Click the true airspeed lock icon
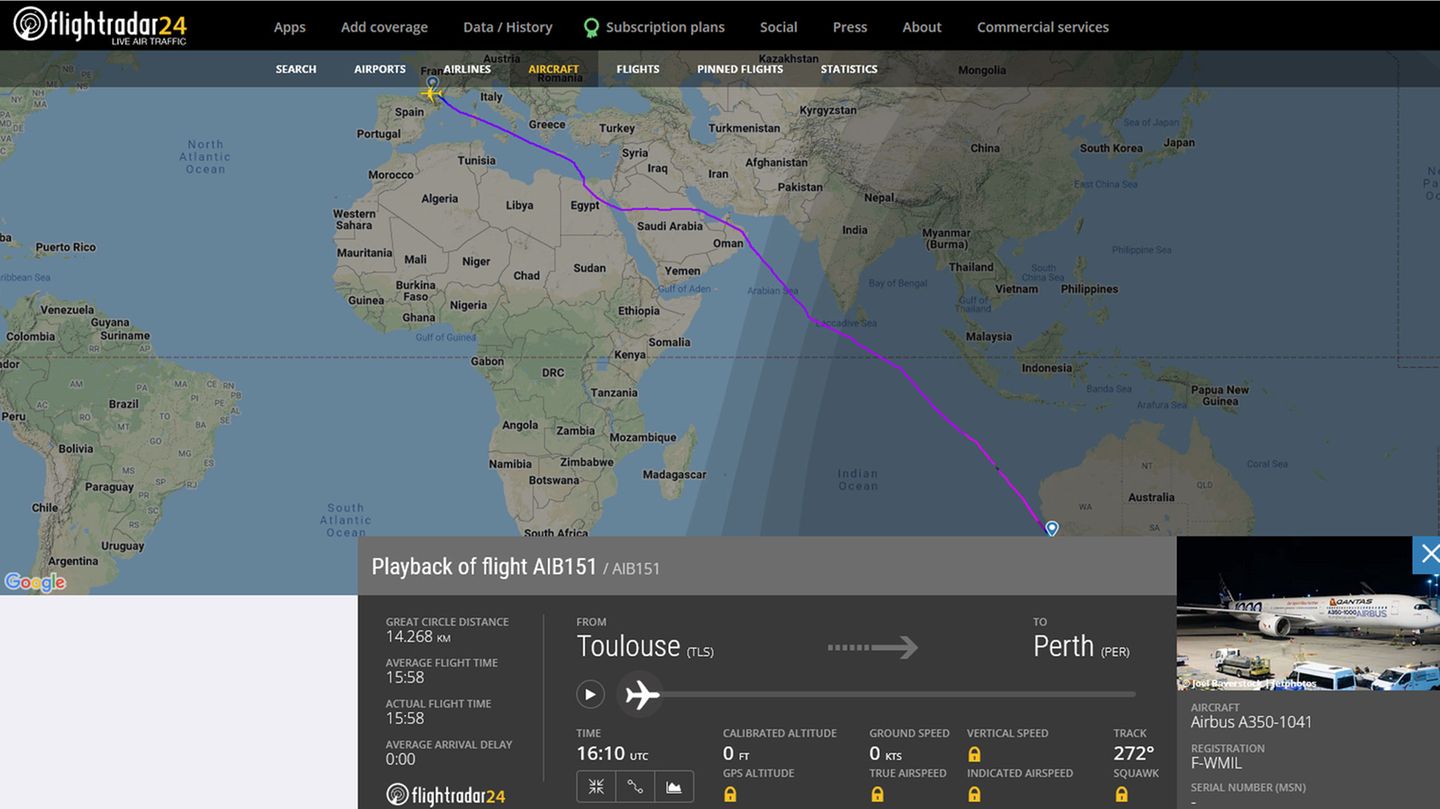 877,794
